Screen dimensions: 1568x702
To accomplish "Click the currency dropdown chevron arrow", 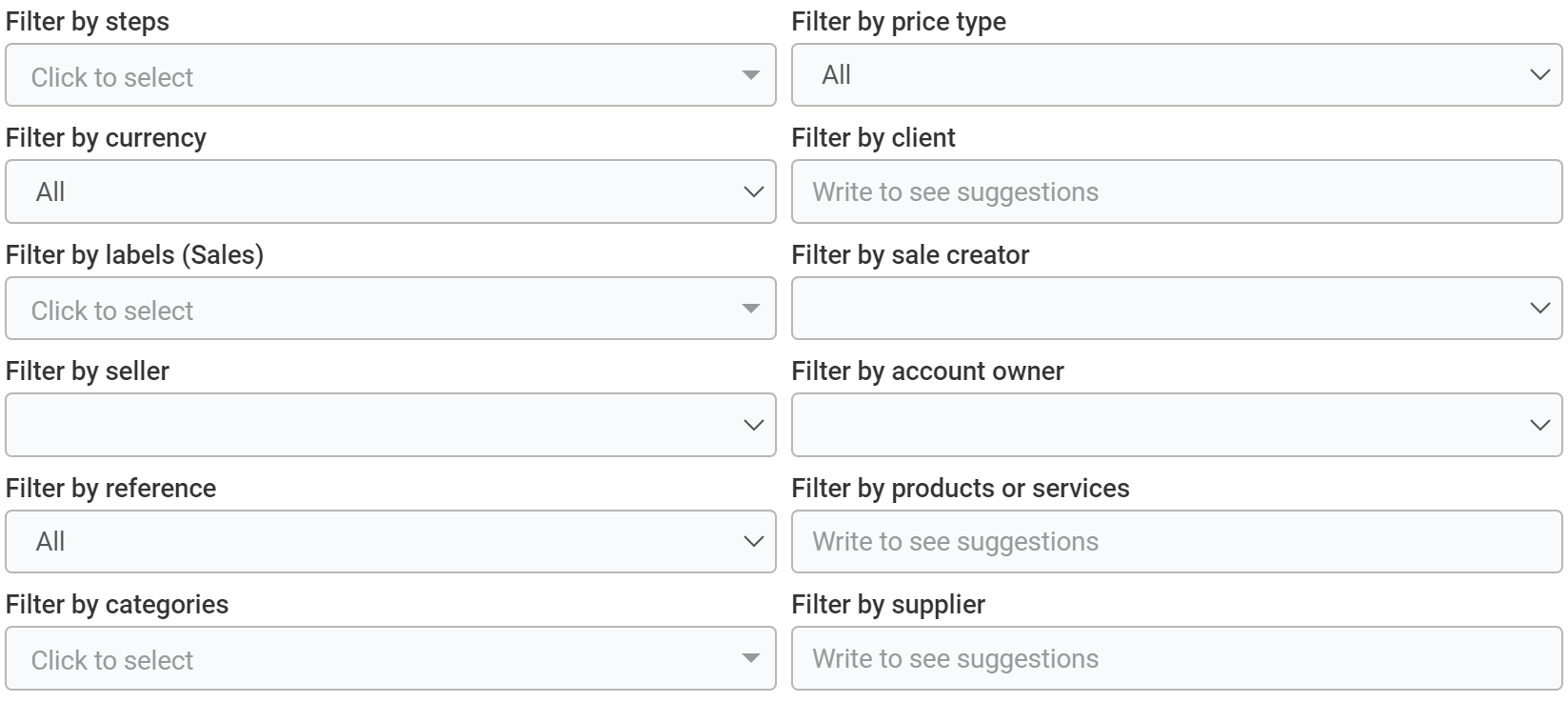I will (753, 192).
